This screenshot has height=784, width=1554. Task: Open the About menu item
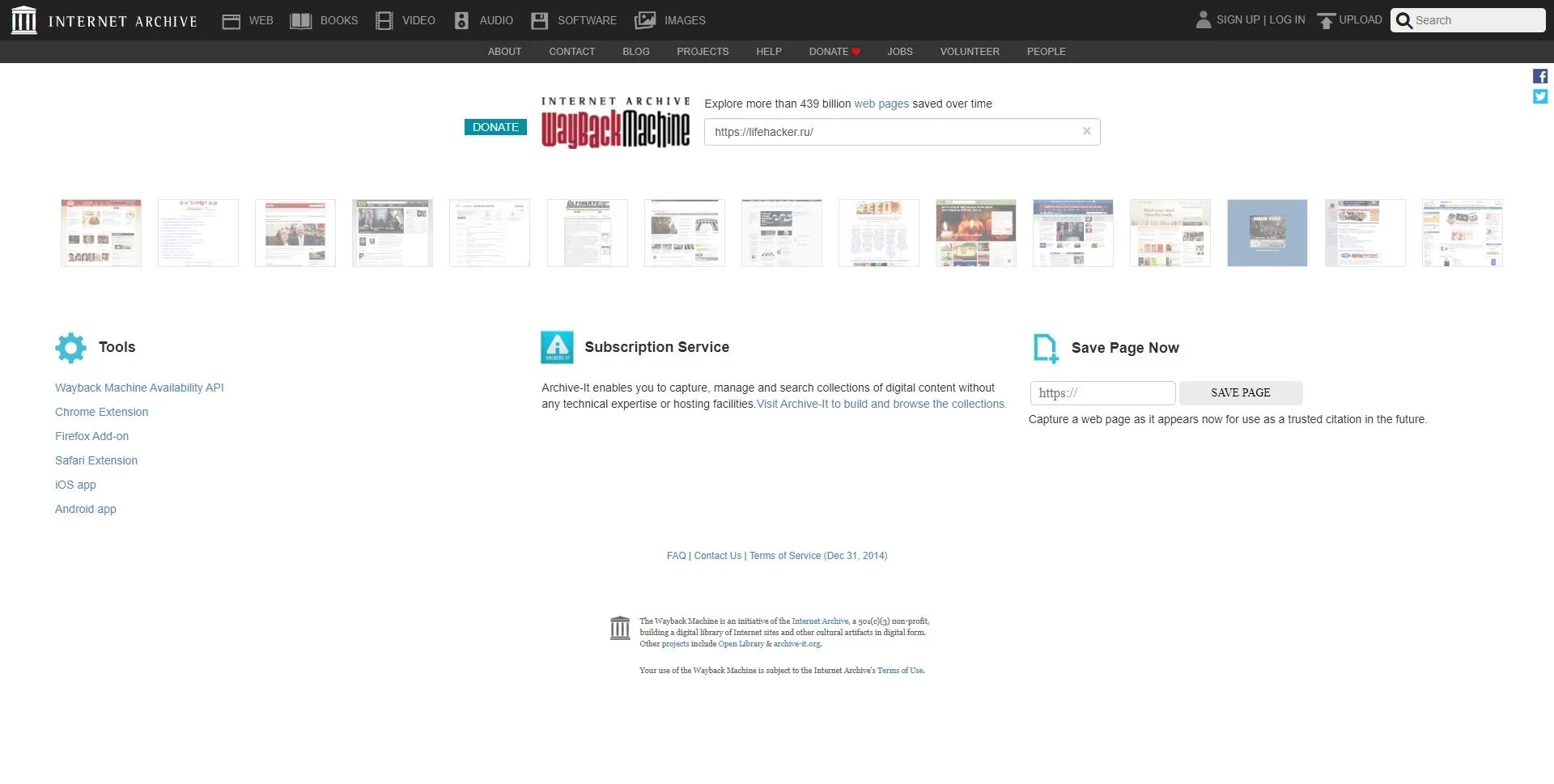click(x=504, y=52)
